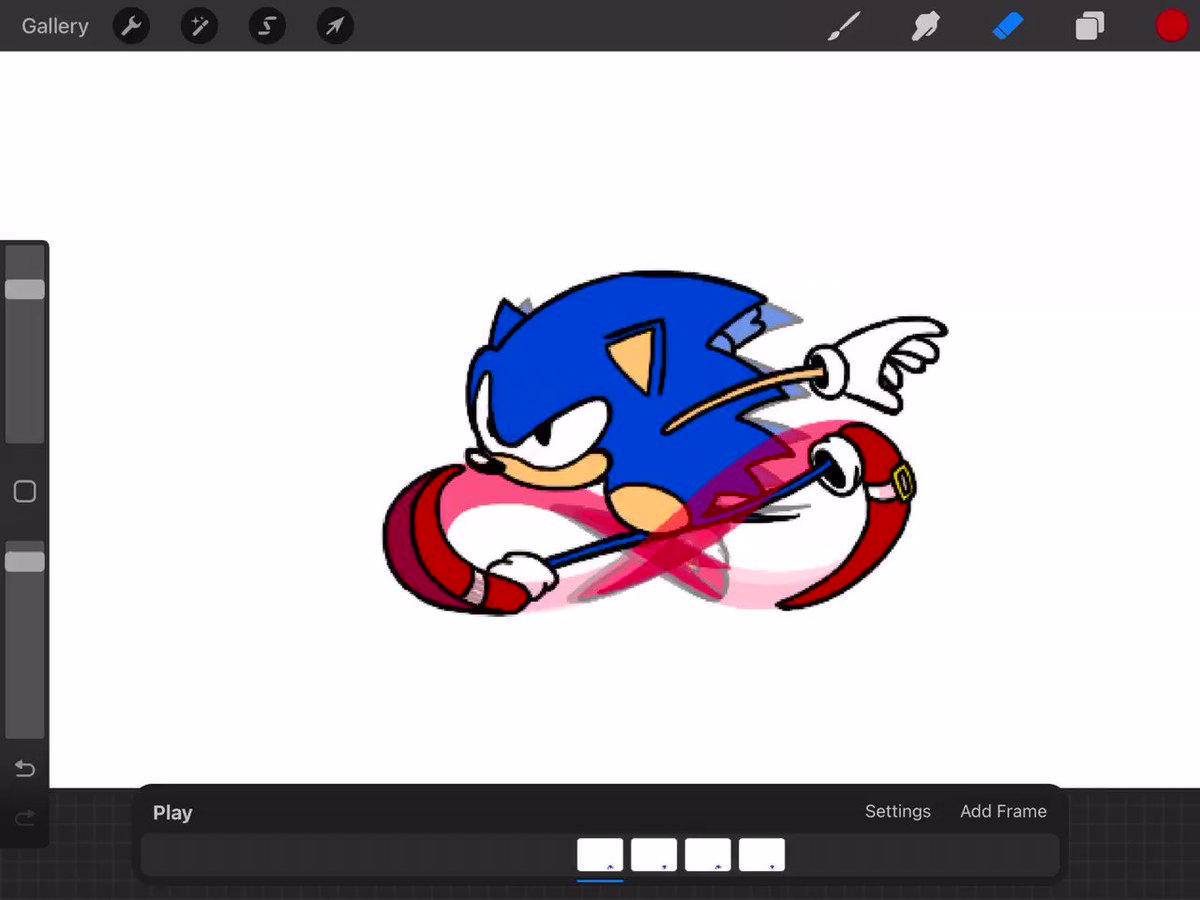Open animation Settings
Viewport: 1200px width, 900px height.
[x=898, y=811]
